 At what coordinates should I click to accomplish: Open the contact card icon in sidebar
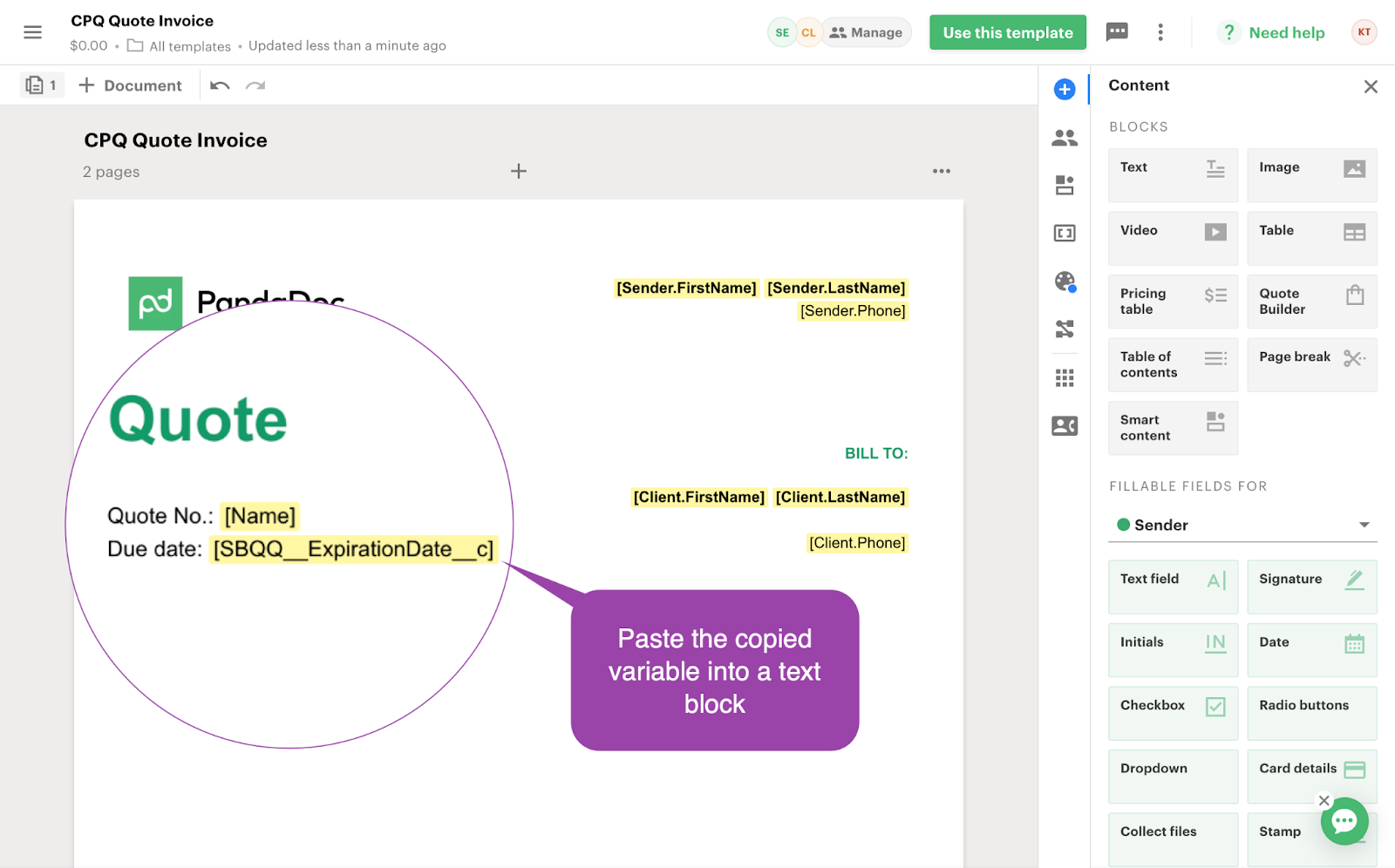pos(1065,425)
